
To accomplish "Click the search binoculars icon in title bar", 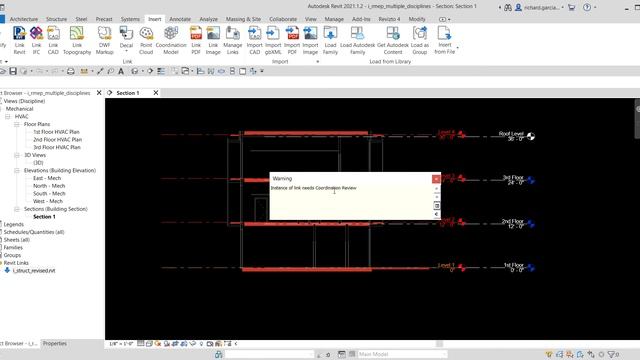I will click(x=508, y=7).
